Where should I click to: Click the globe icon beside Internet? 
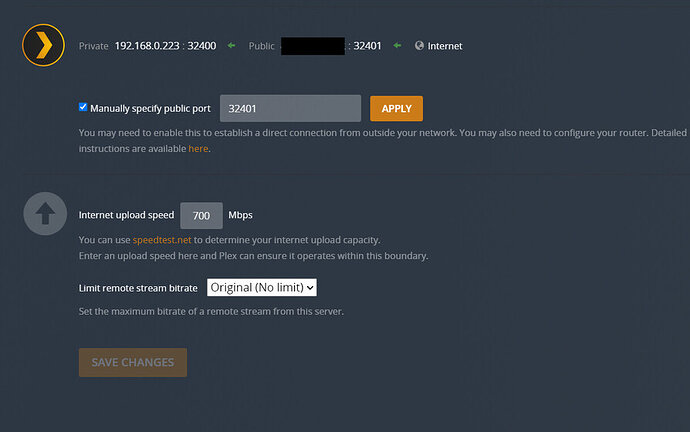[419, 45]
